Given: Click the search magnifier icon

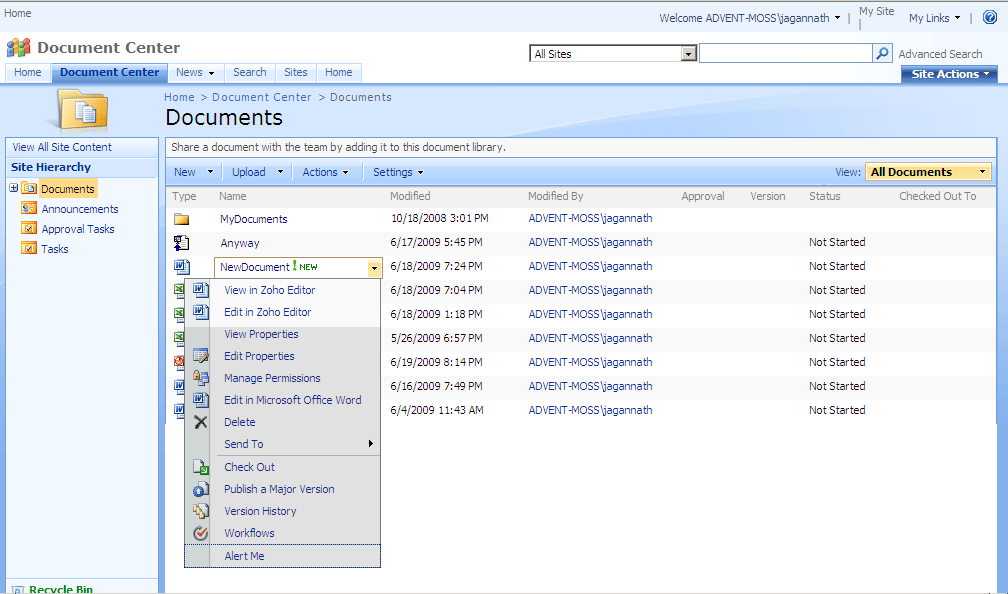Looking at the screenshot, I should point(882,54).
